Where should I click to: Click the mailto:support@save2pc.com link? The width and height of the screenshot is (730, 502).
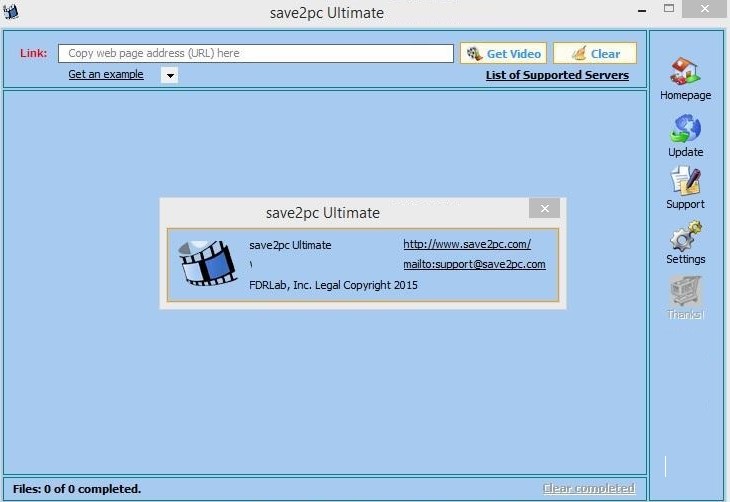point(474,264)
